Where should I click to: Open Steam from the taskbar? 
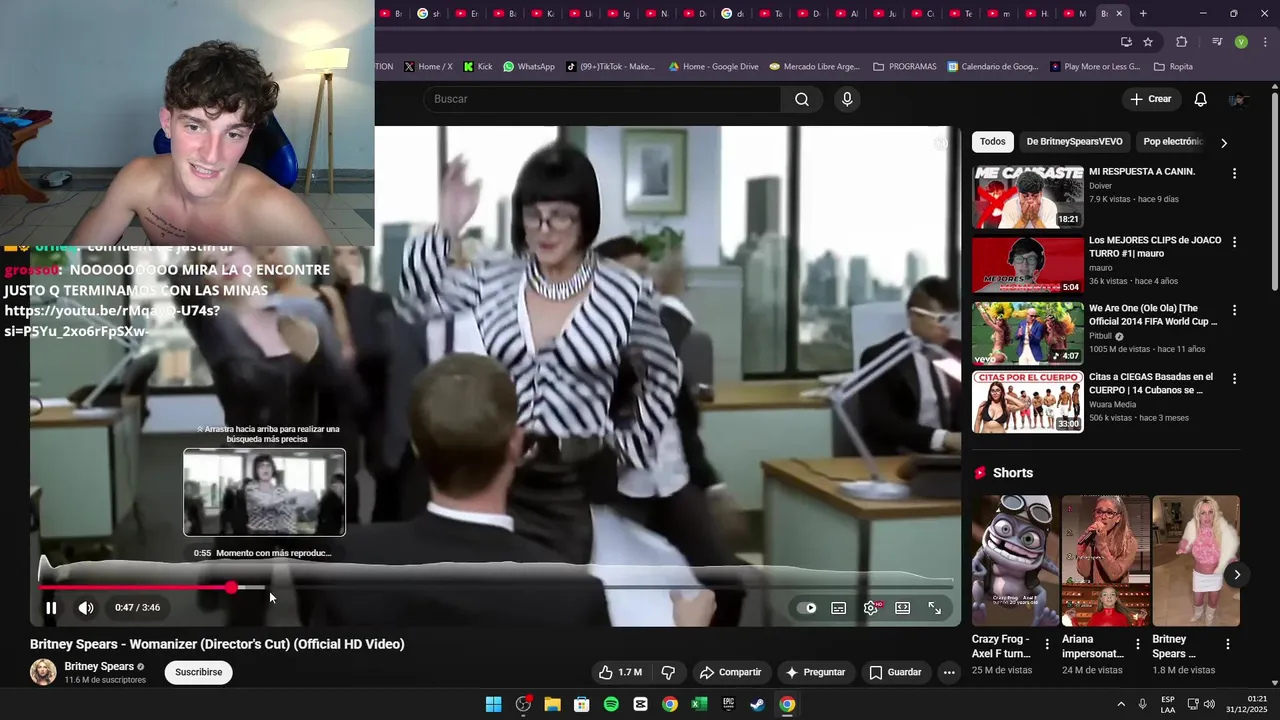point(758,704)
